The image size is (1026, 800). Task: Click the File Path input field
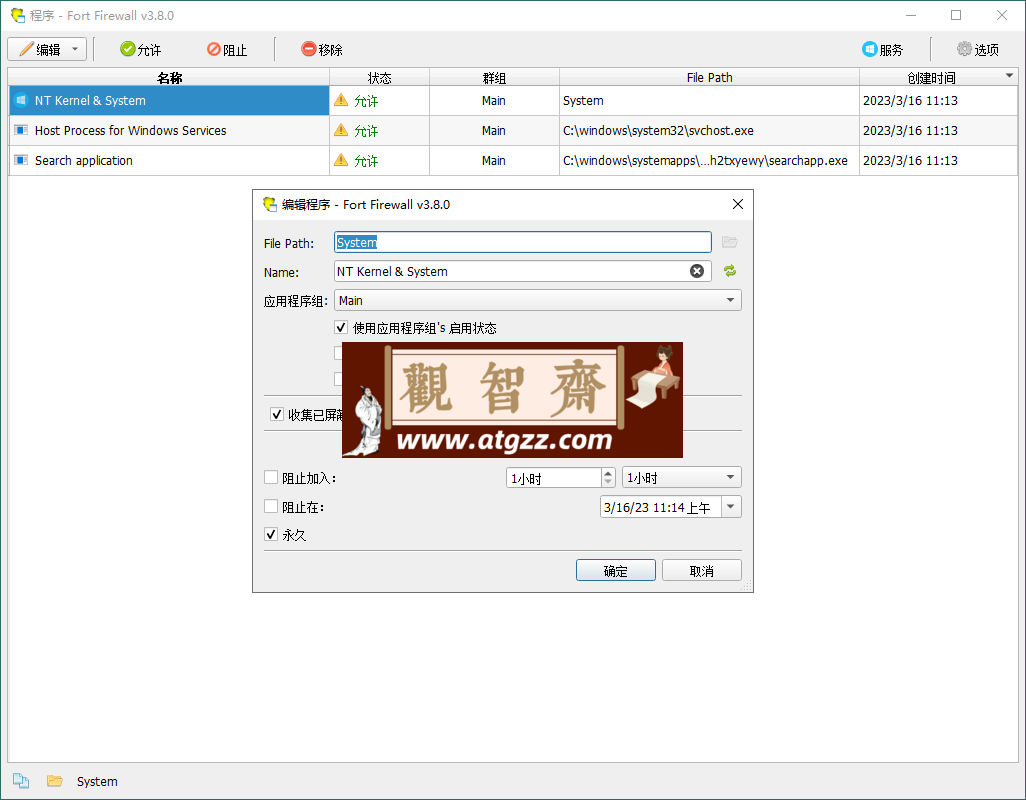coord(523,242)
